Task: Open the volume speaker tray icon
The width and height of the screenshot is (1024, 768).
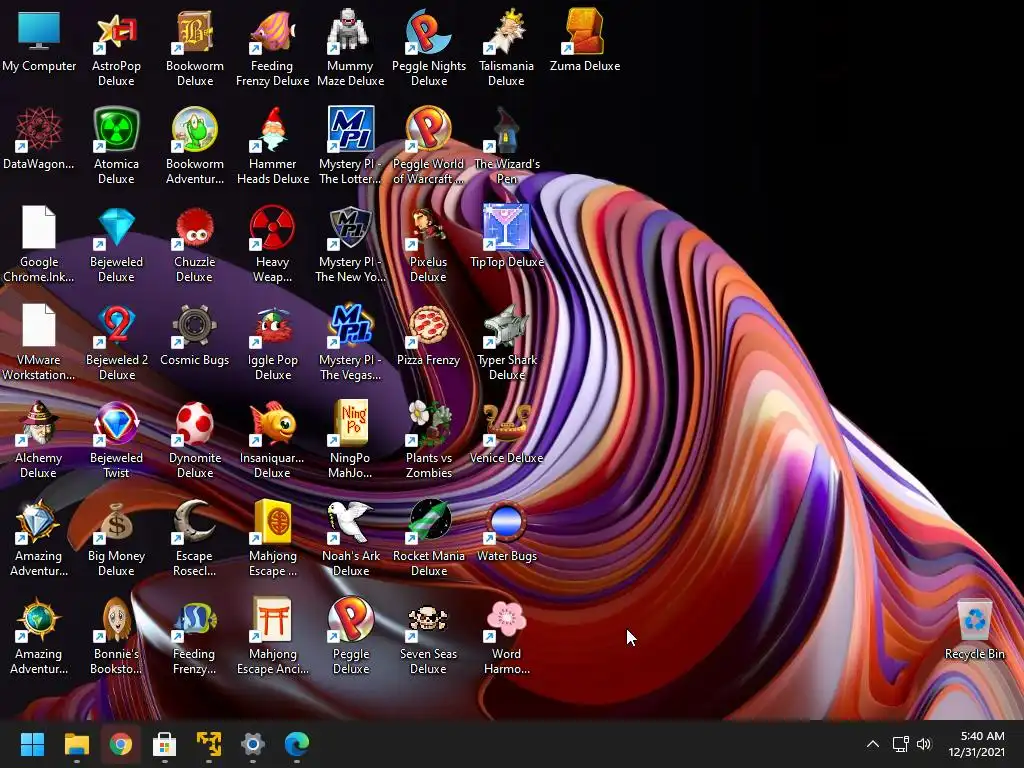Action: [923, 744]
